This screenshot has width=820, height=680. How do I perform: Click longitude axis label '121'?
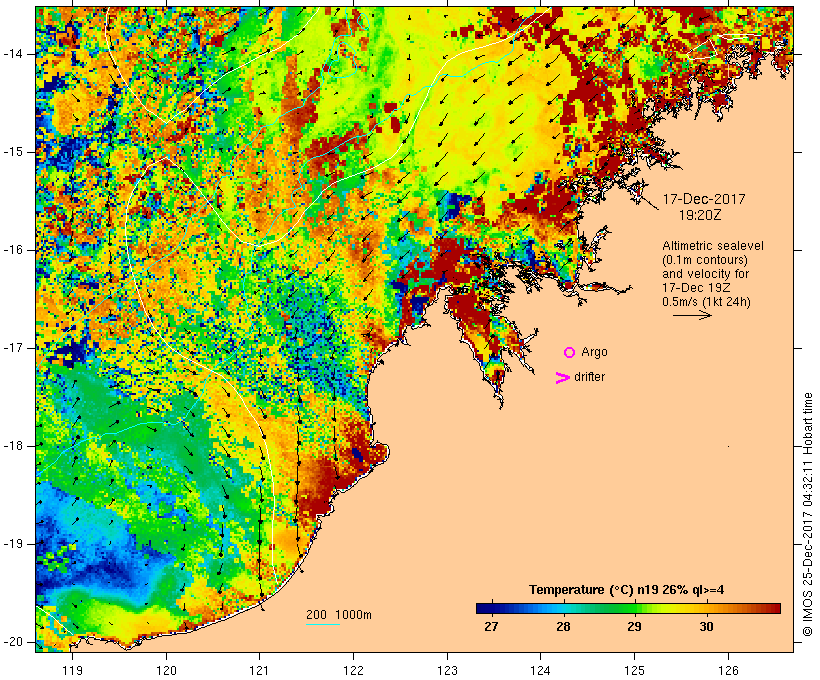pos(259,671)
